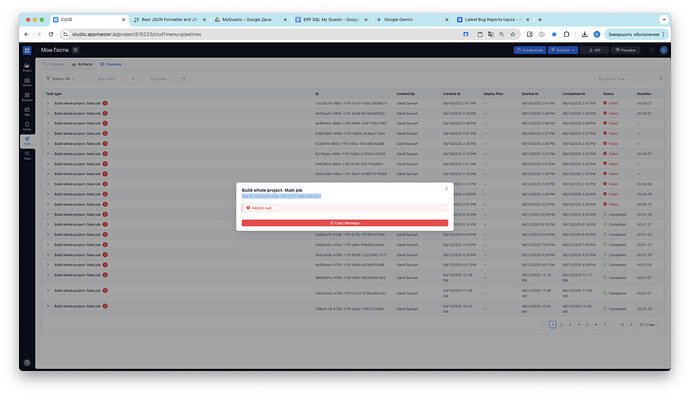690x396 pixels.
Task: Open browser downloads icon
Action: pos(584,34)
